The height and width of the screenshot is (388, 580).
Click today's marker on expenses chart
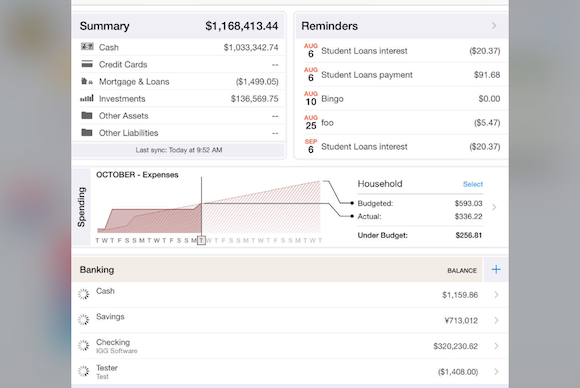(x=201, y=240)
